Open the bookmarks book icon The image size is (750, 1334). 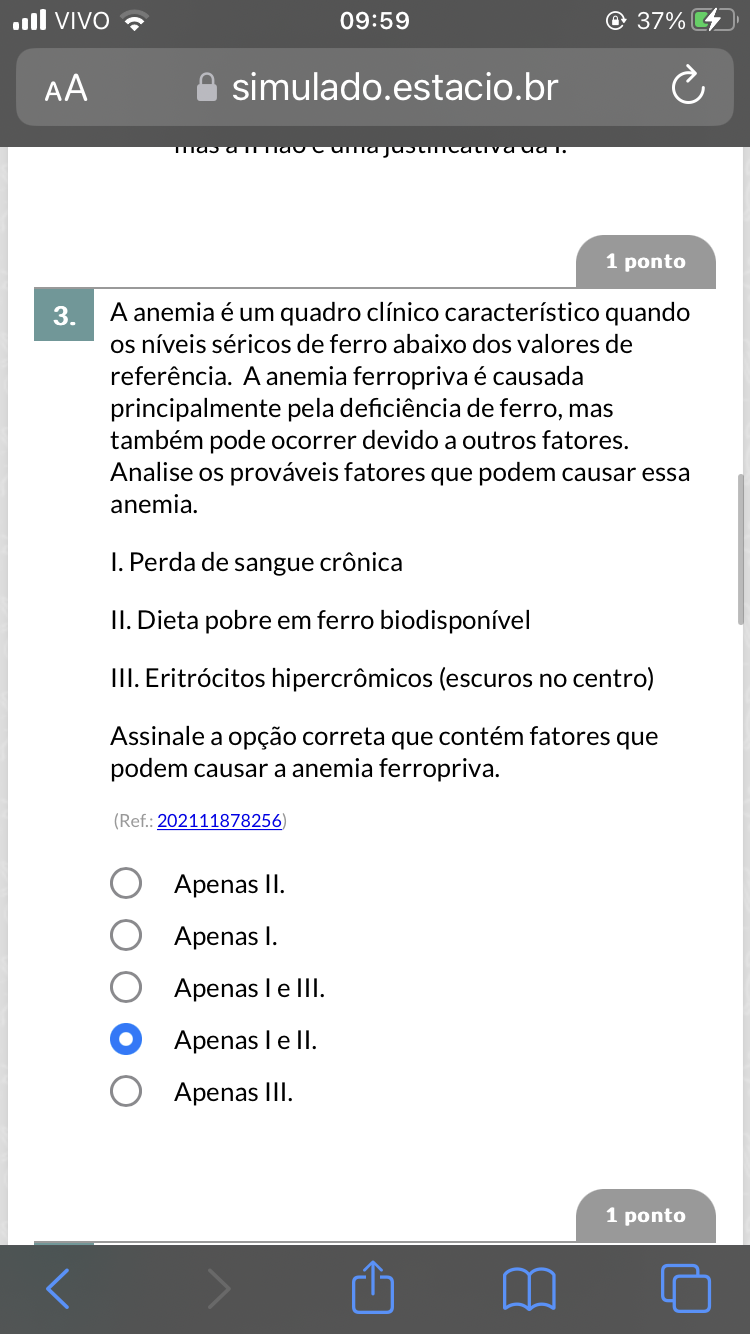(529, 1289)
